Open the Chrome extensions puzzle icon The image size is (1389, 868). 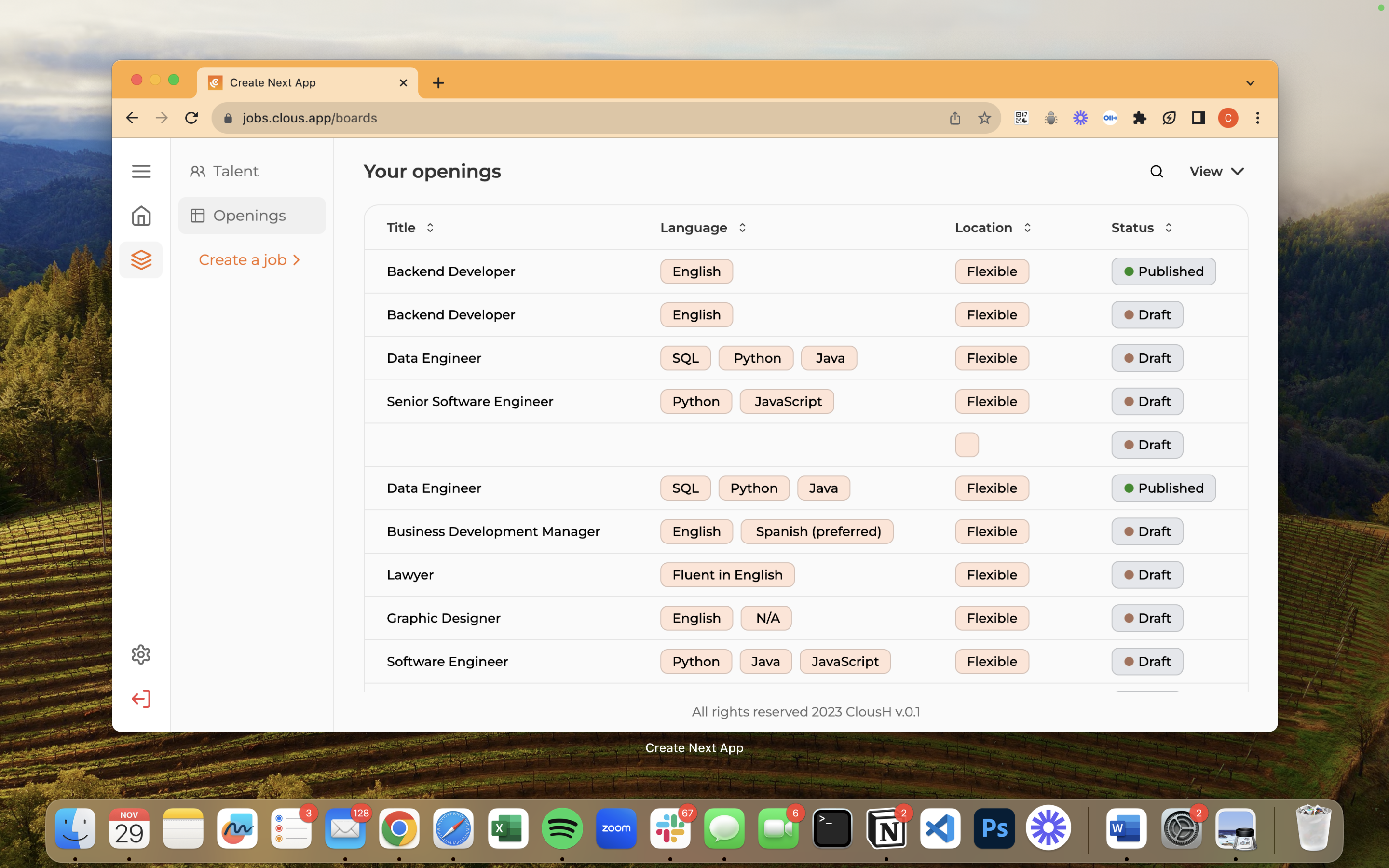(x=1139, y=118)
